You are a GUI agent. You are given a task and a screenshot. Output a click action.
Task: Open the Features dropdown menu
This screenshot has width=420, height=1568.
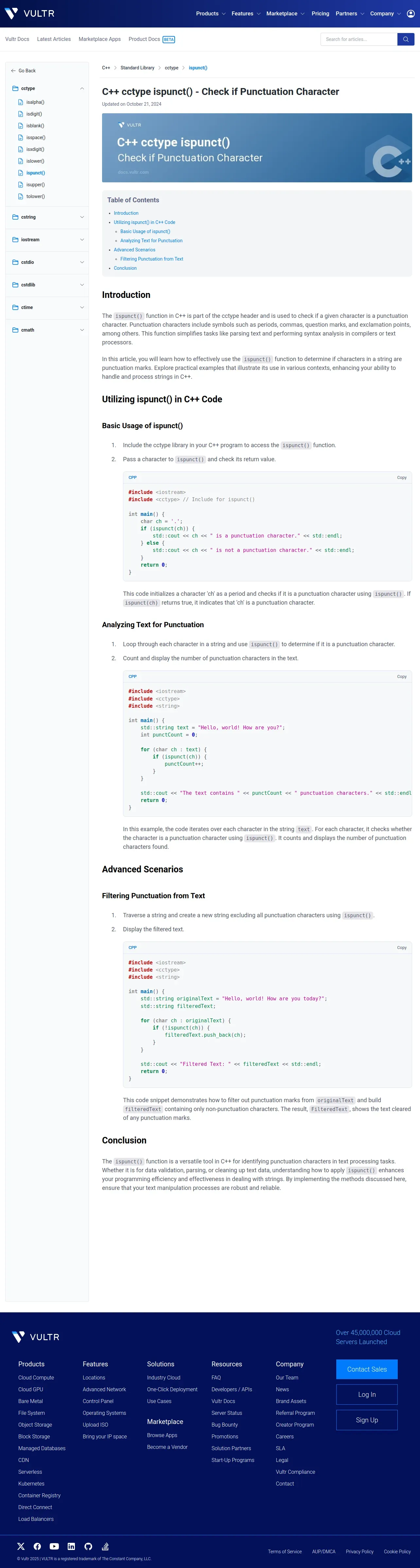coord(246,13)
